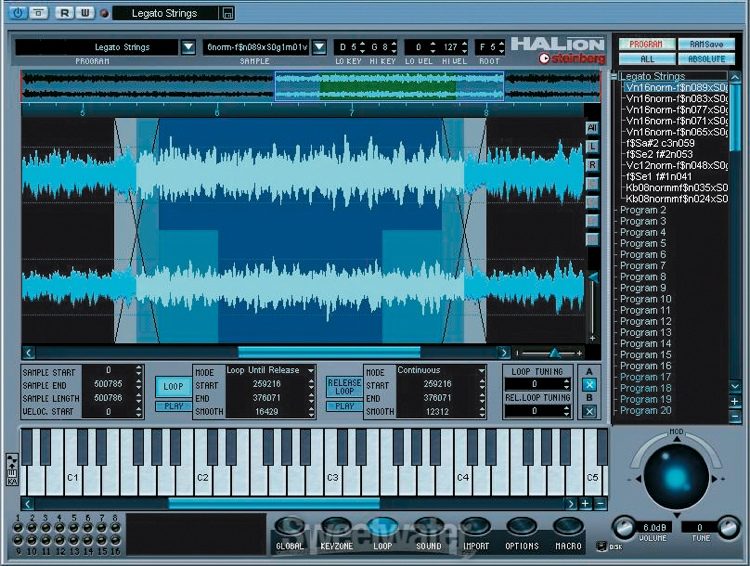The width and height of the screenshot is (750, 566).
Task: Adjust the horizontal zoom slider handle
Action: 554,353
